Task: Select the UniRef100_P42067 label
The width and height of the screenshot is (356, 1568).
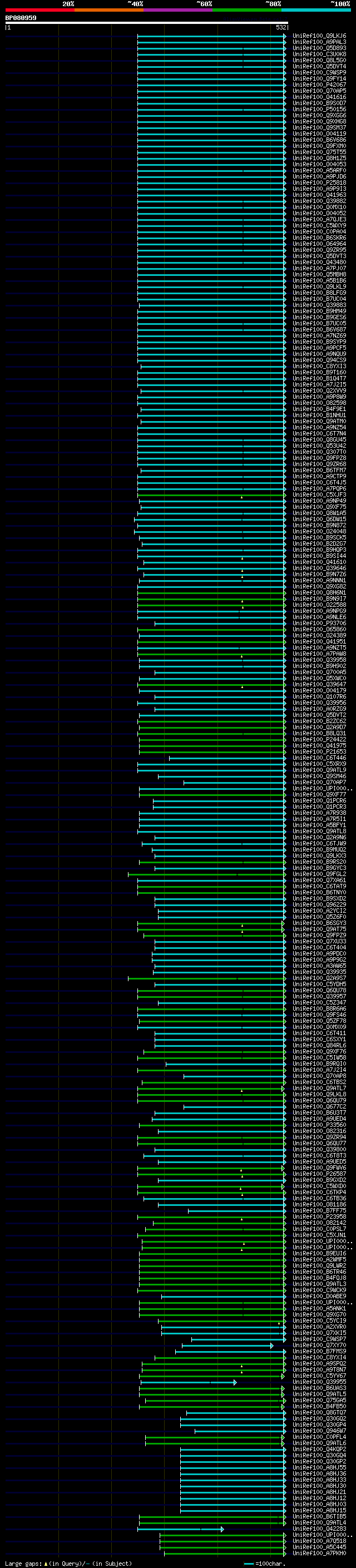Action: (x=319, y=85)
